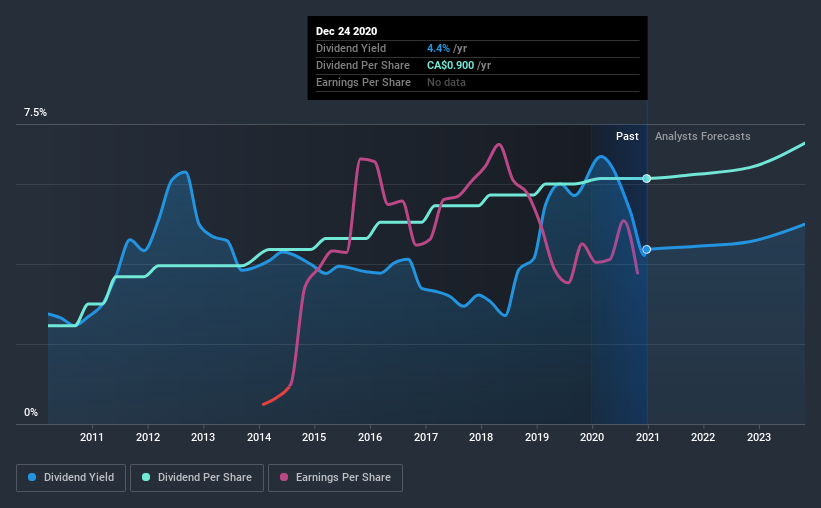This screenshot has width=821, height=508.
Task: Toggle the Dividend Yield legend button
Action: [71, 478]
